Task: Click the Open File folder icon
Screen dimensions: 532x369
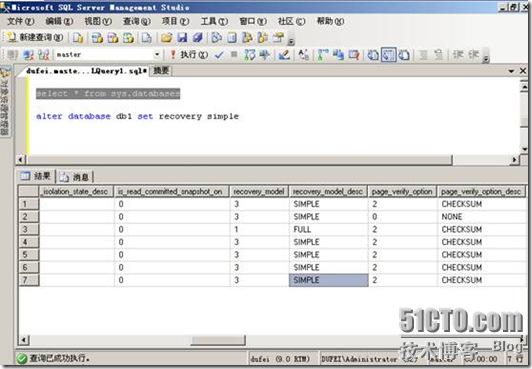Action: click(x=167, y=38)
